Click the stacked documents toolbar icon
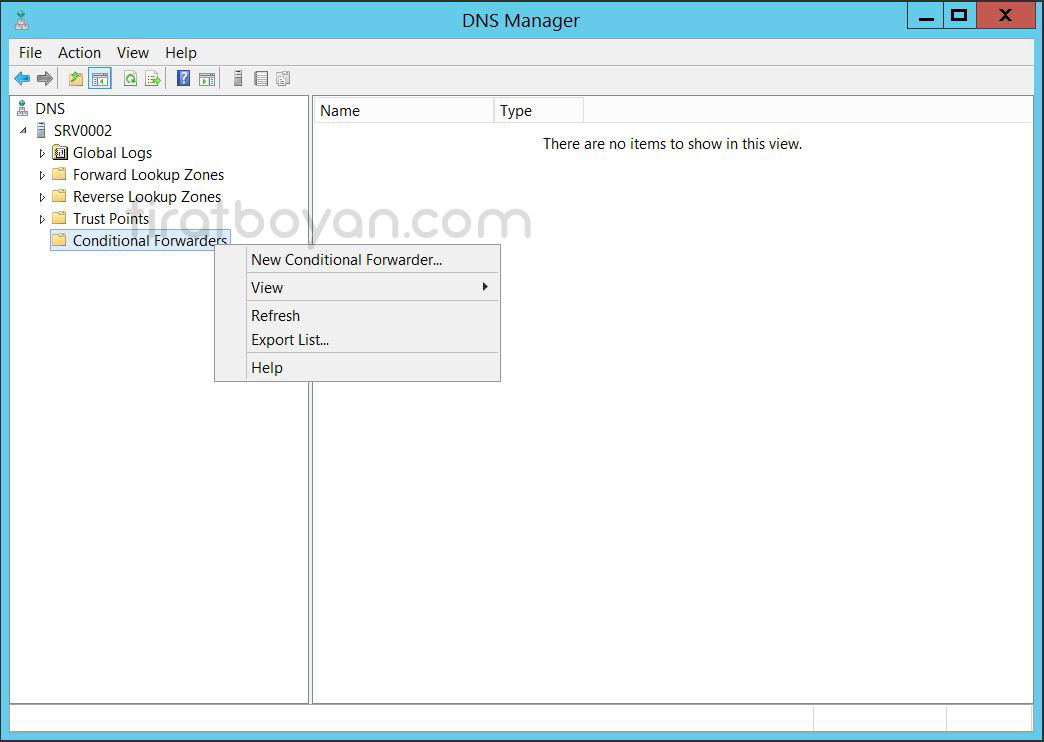This screenshot has width=1044, height=742. pos(284,79)
